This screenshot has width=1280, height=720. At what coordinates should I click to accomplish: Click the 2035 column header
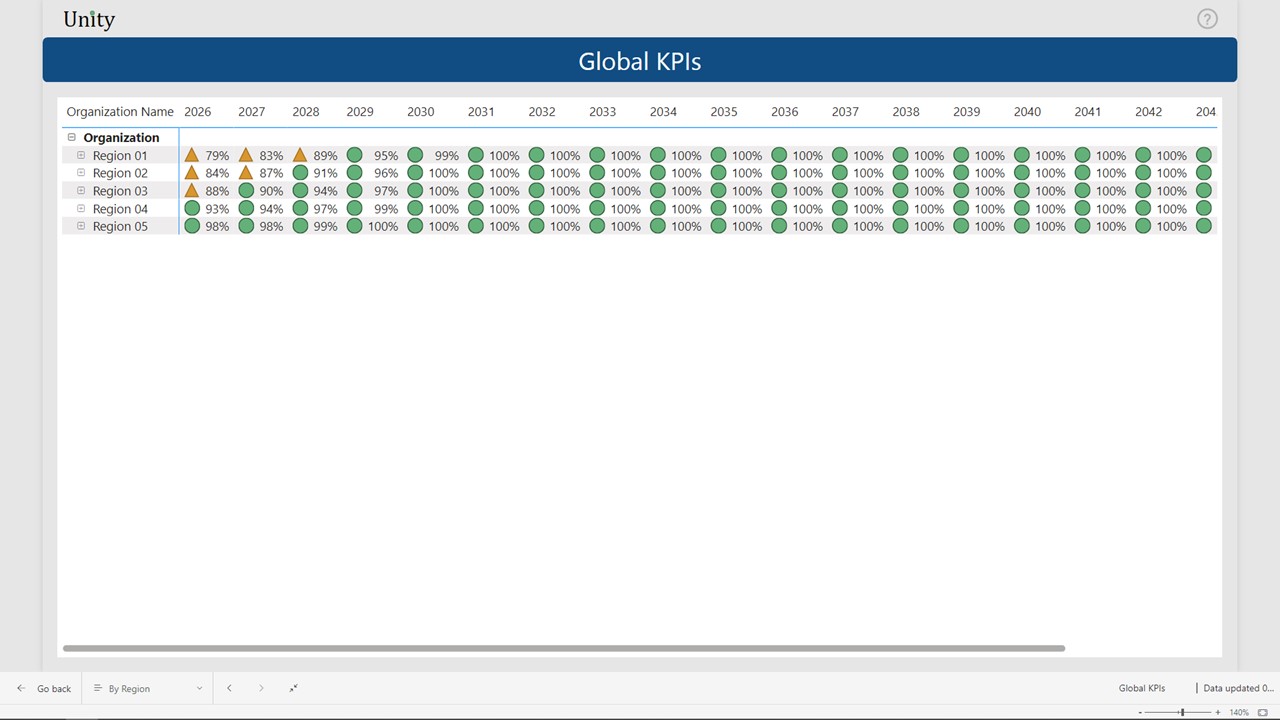pyautogui.click(x=724, y=112)
